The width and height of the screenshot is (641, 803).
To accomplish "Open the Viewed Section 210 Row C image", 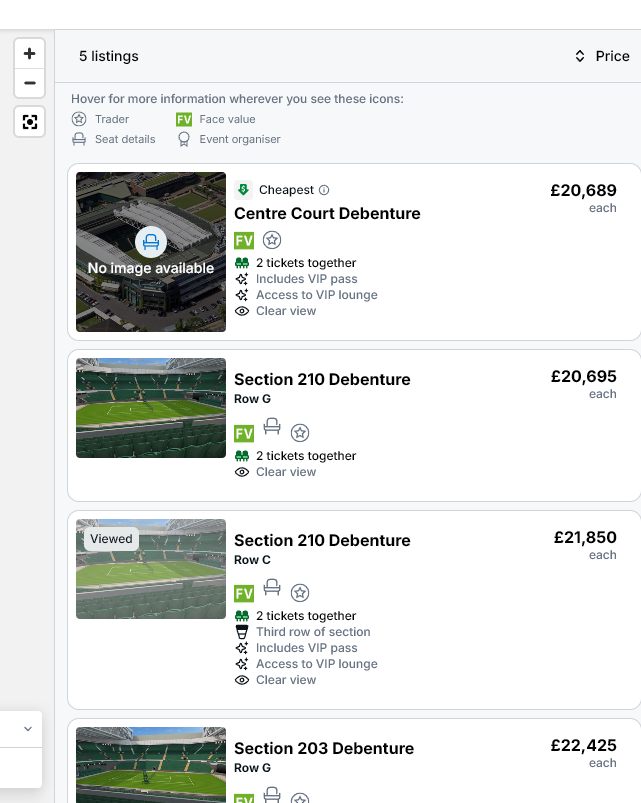I will (151, 569).
